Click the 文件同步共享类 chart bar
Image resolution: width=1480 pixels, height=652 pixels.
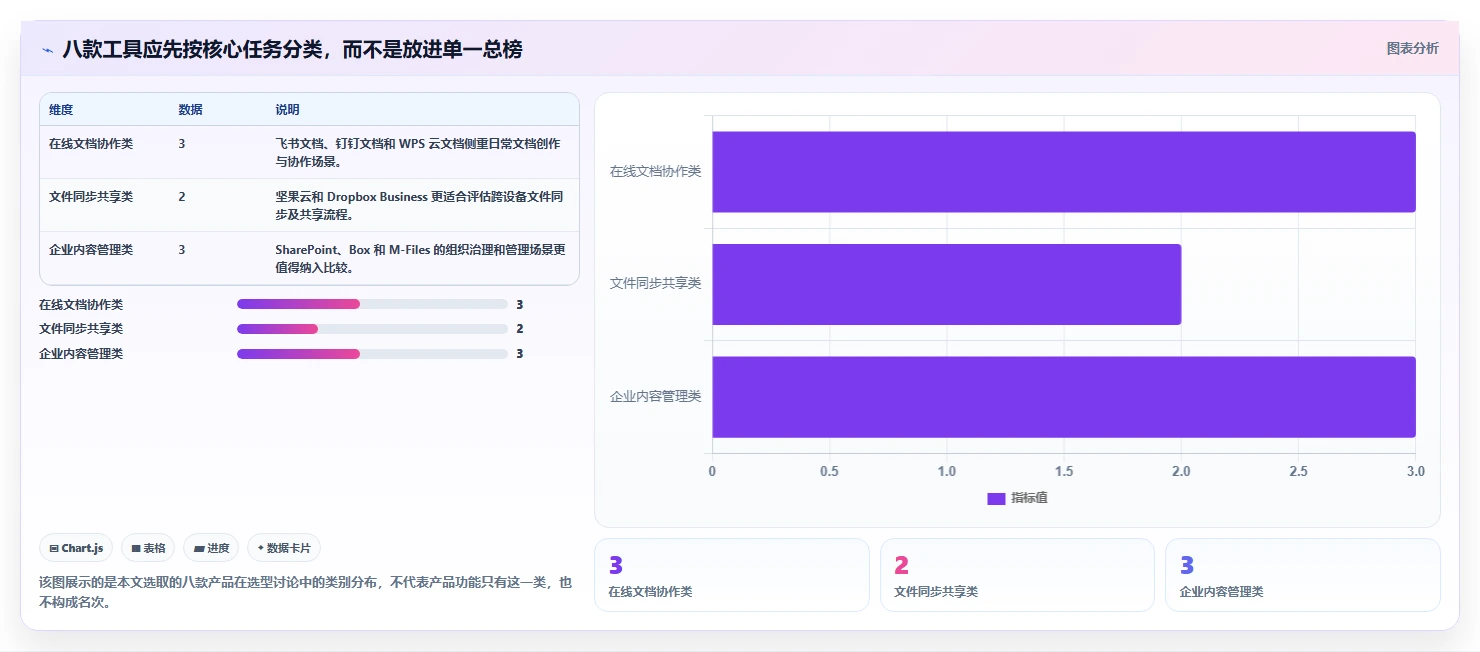point(946,284)
